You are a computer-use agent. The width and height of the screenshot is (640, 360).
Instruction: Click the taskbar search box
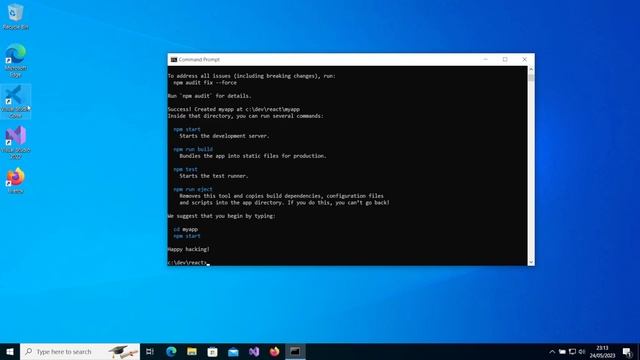(x=80, y=351)
